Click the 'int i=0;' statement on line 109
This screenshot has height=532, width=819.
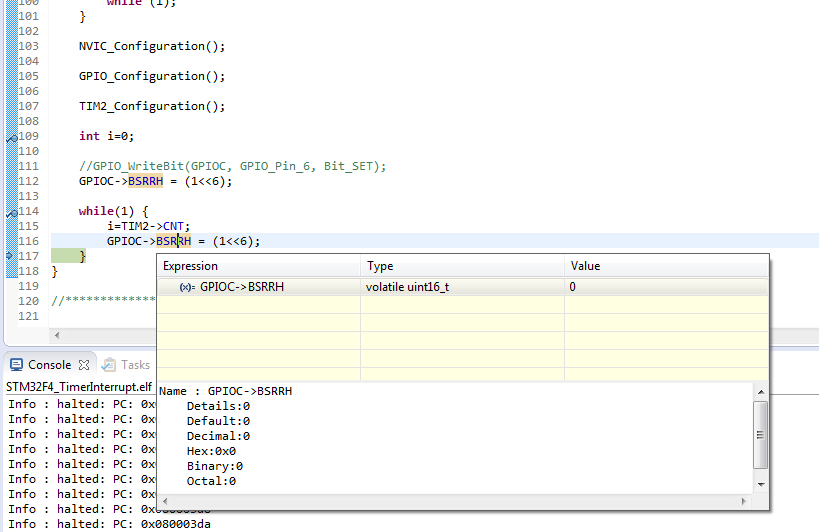pyautogui.click(x=107, y=136)
